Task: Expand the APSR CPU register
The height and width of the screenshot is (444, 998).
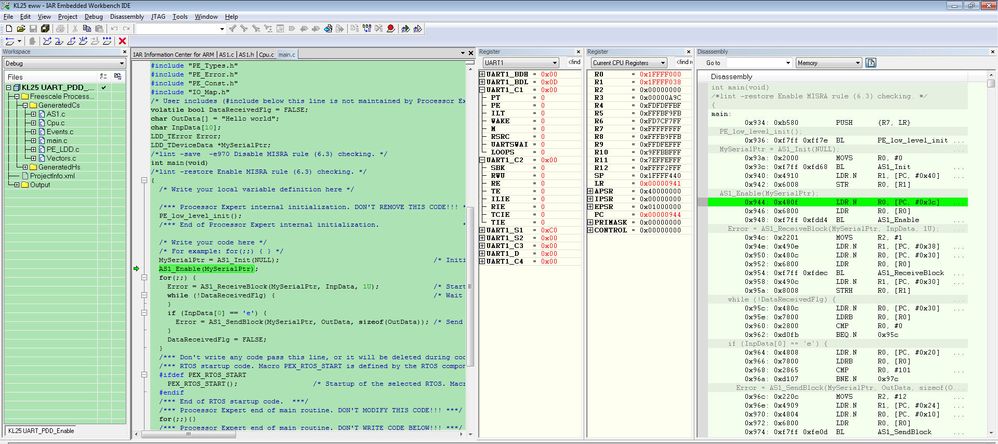Action: click(x=589, y=191)
